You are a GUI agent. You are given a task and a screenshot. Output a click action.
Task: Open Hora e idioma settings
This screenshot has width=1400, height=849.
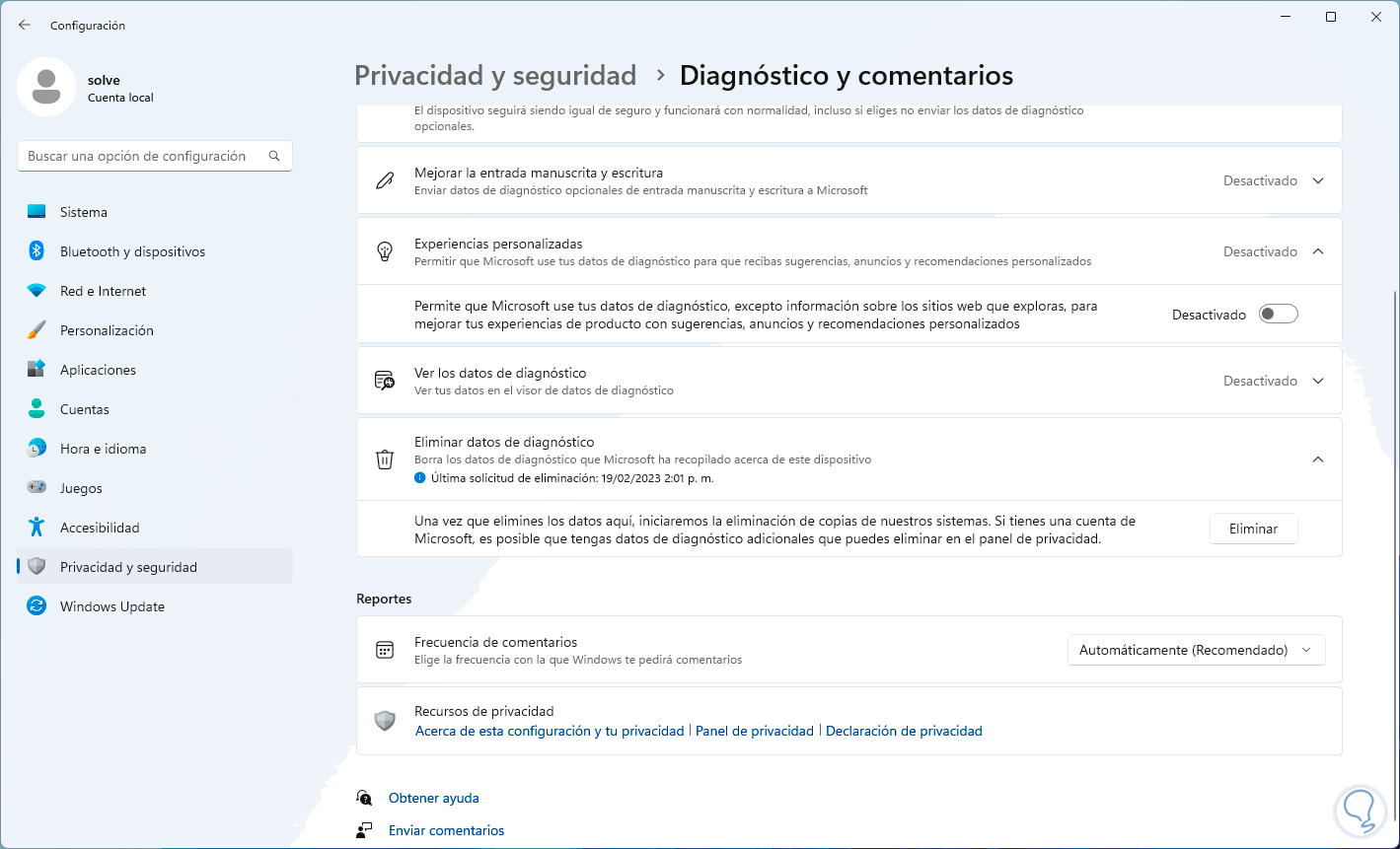(103, 449)
